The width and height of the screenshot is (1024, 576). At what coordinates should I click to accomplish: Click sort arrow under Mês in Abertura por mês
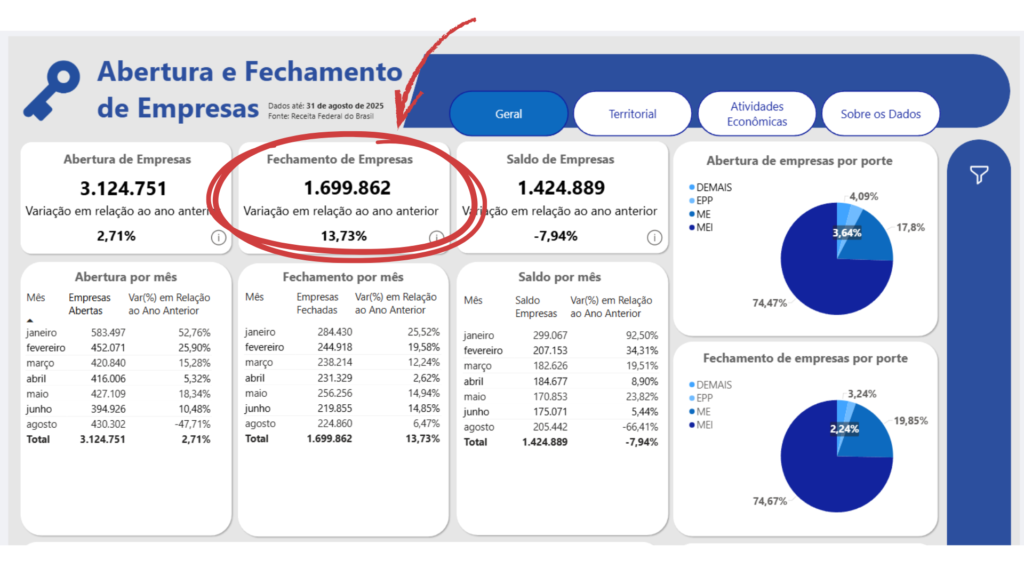29,319
